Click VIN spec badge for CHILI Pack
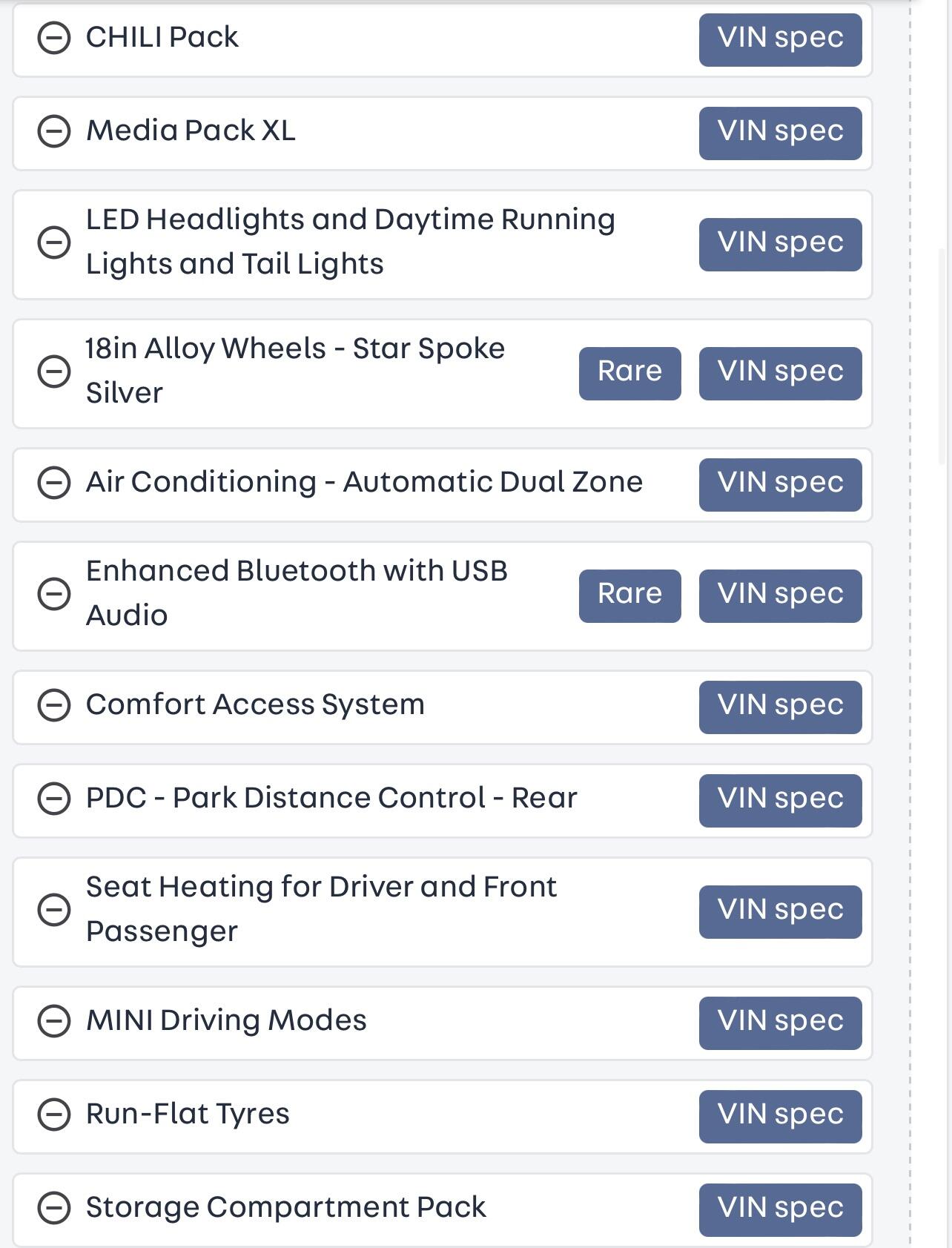Screen dimensions: 952x1248 [780, 39]
